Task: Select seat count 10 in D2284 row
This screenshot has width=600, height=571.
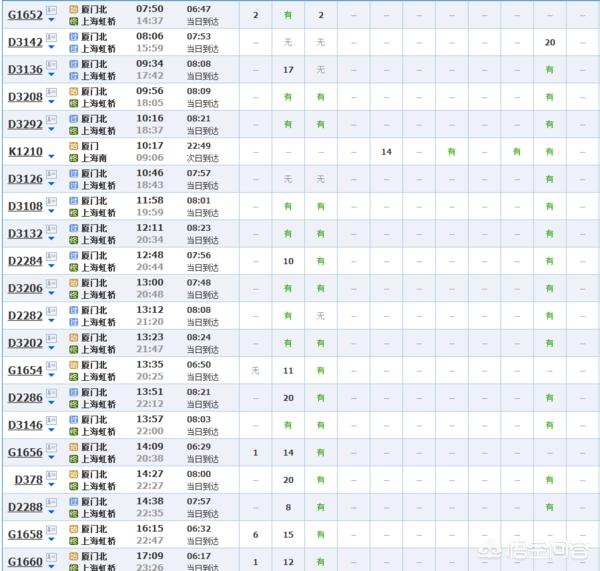Action: (x=288, y=261)
